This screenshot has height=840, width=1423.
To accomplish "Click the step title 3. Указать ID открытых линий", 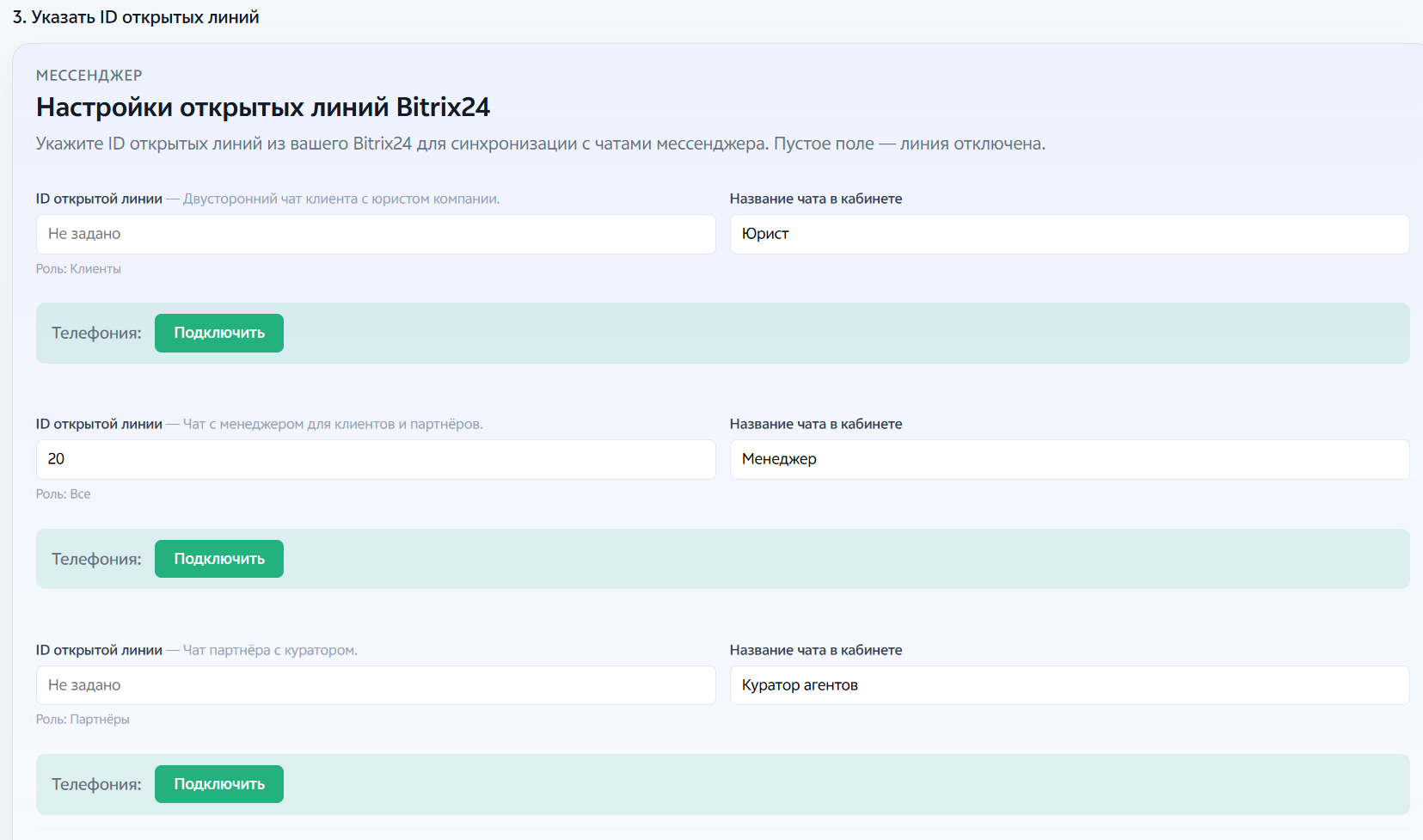I will [x=136, y=17].
